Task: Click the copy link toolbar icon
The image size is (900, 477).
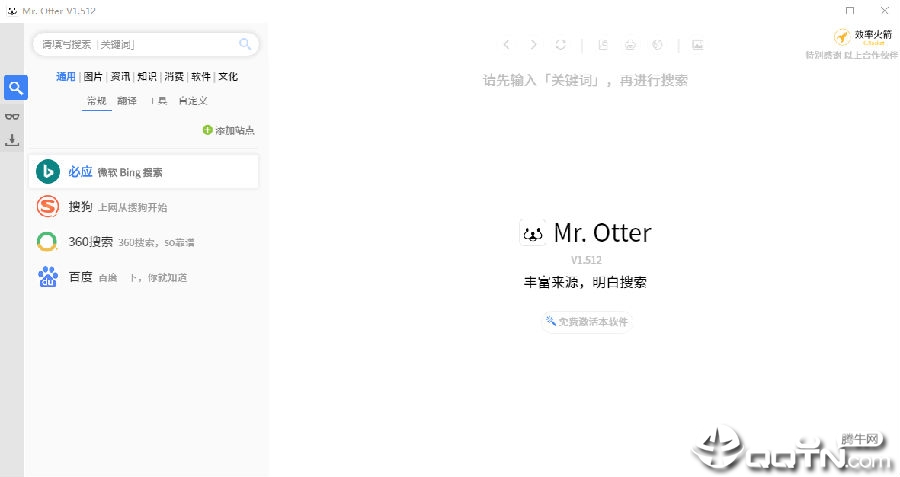Action: [x=603, y=45]
